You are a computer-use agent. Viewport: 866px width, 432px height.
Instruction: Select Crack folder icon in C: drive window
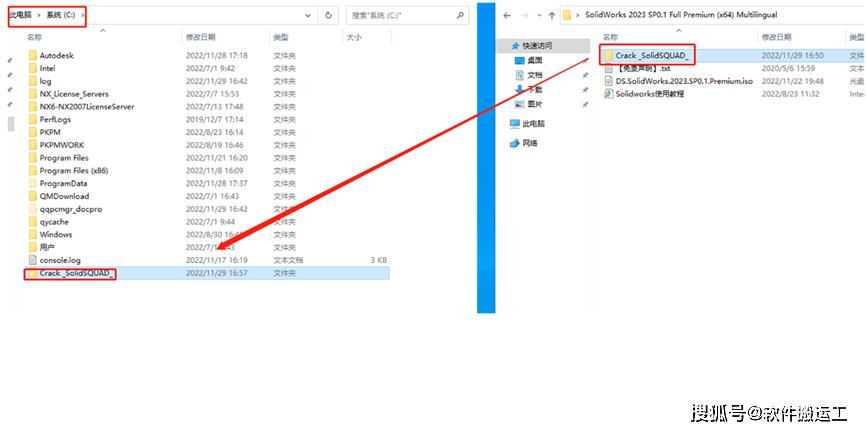[x=33, y=273]
